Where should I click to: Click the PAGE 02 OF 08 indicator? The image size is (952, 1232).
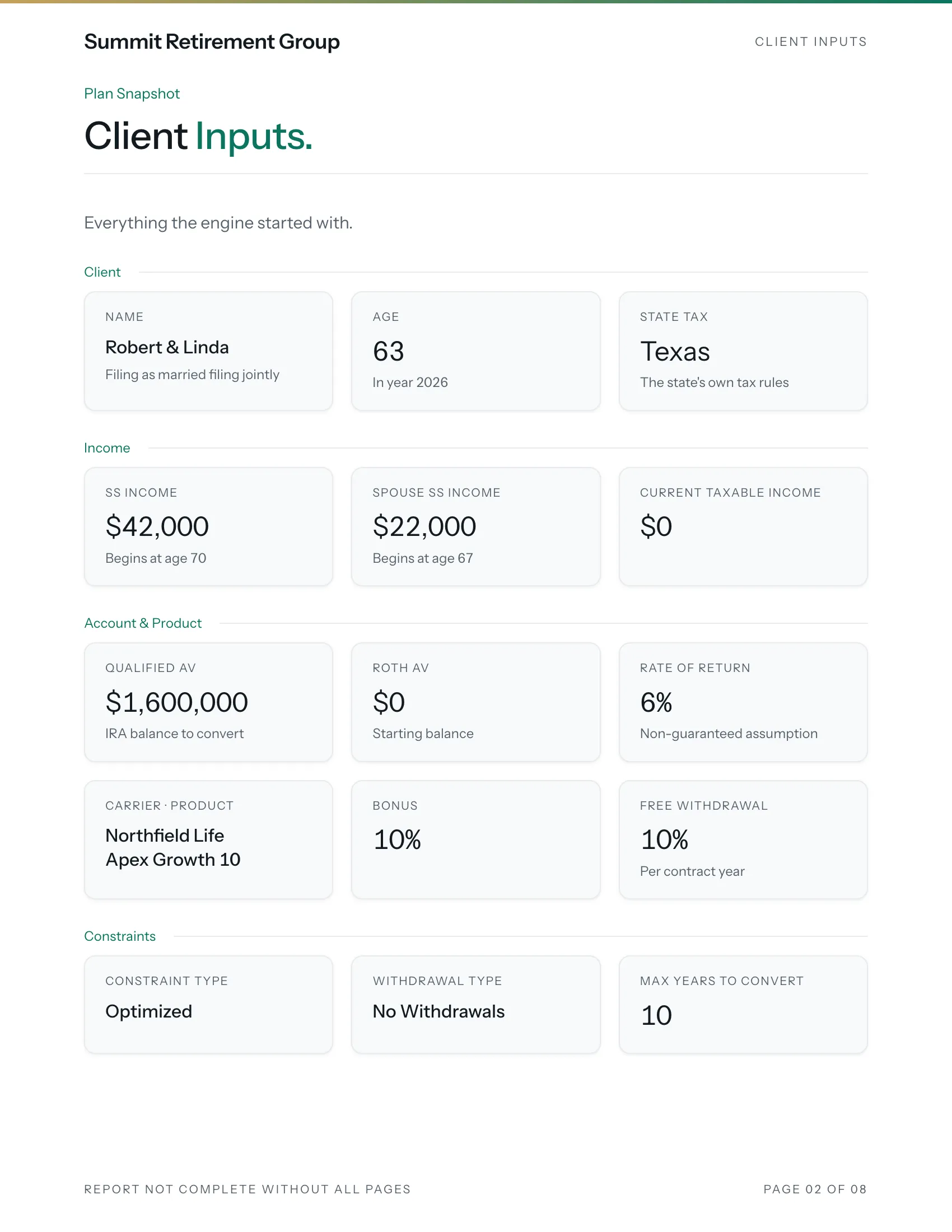click(814, 1189)
